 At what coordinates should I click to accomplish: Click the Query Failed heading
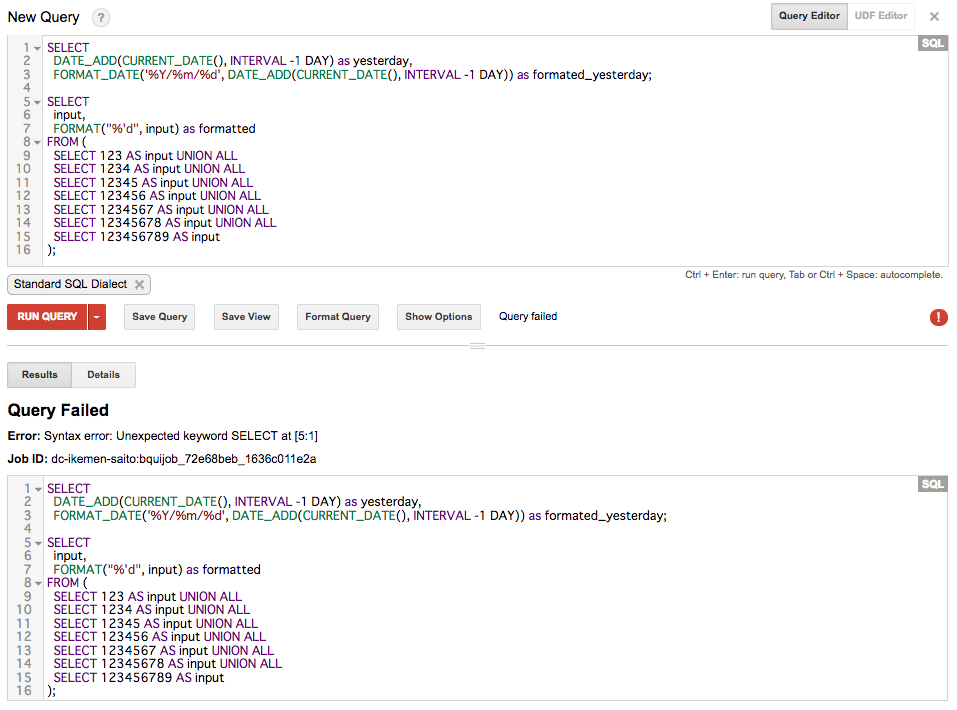(58, 410)
